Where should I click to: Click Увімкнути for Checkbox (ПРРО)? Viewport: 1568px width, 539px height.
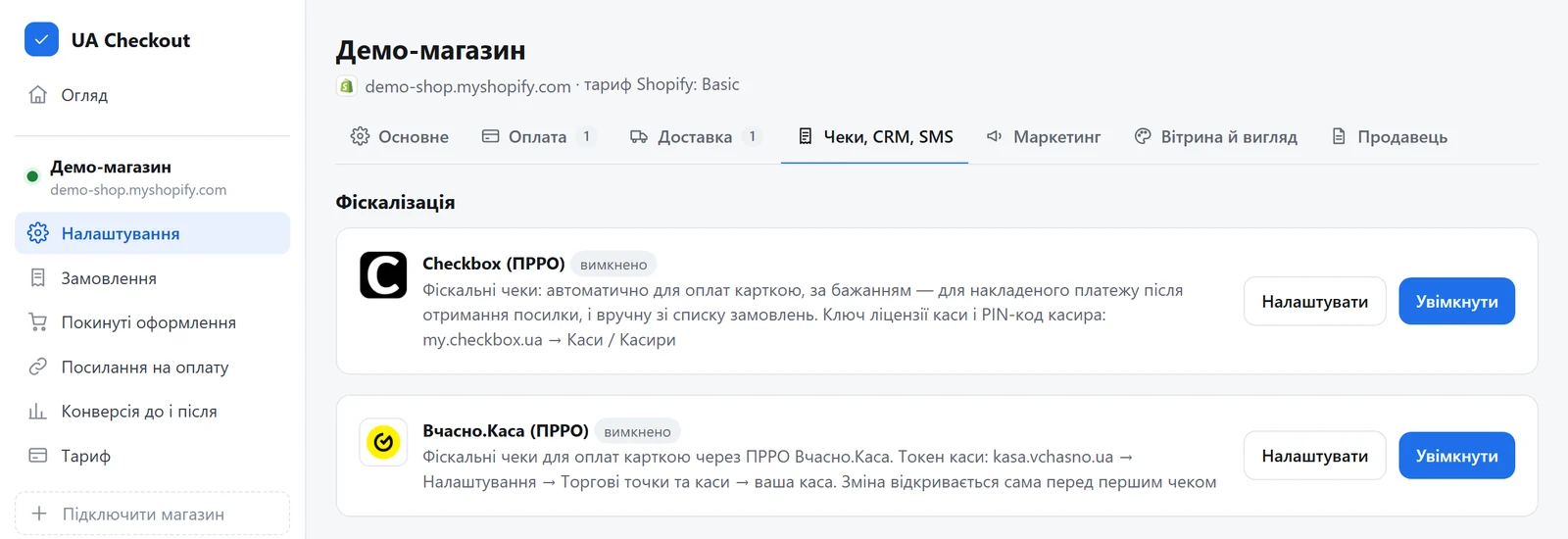(x=1456, y=301)
